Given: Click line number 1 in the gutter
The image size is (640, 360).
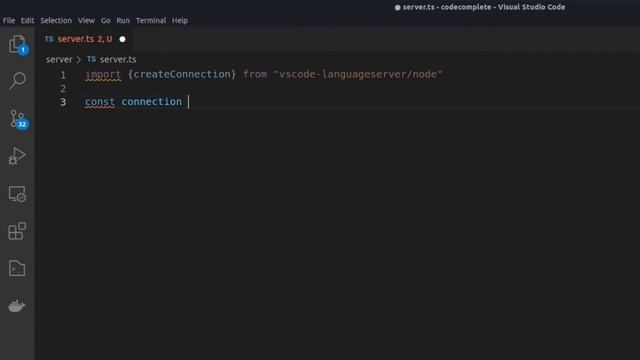Looking at the screenshot, I should 63,75.
